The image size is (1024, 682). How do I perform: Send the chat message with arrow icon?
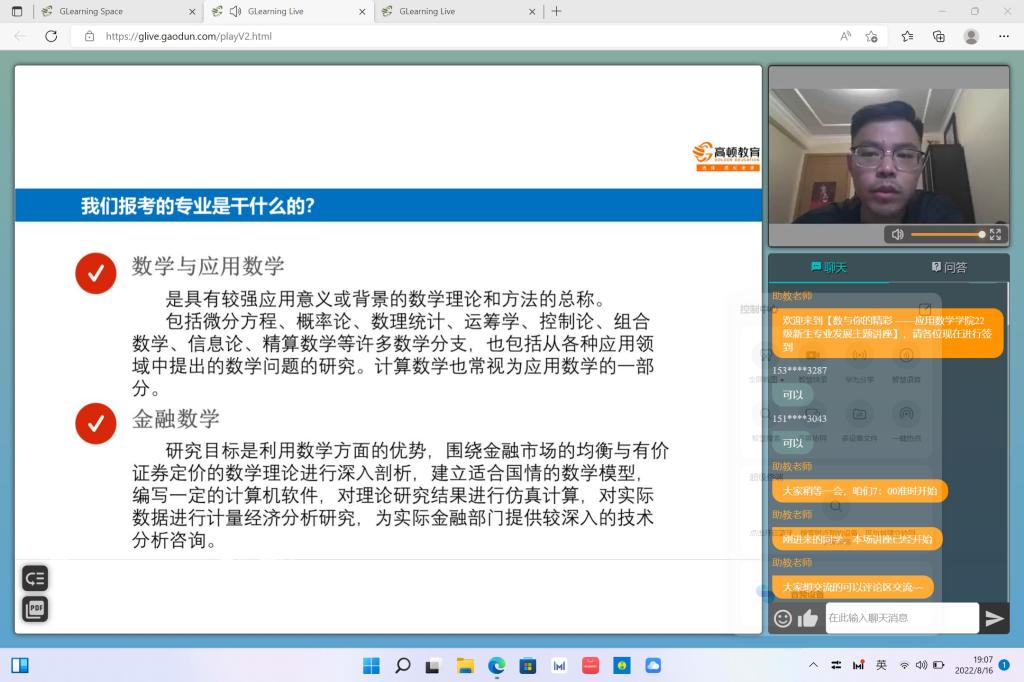point(994,618)
